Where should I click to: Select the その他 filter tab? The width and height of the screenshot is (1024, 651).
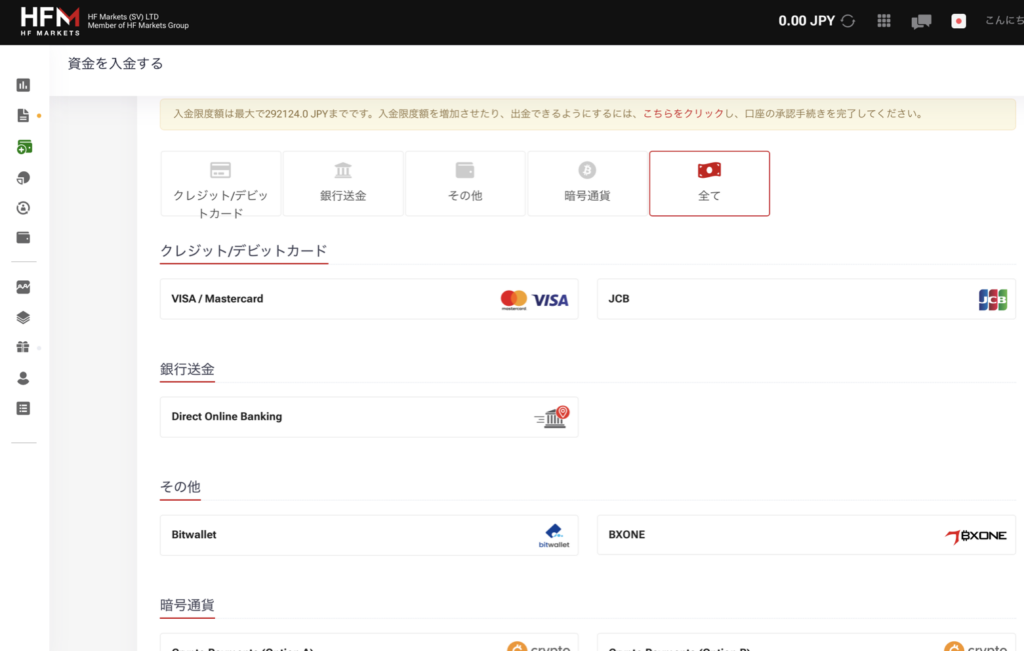[465, 183]
